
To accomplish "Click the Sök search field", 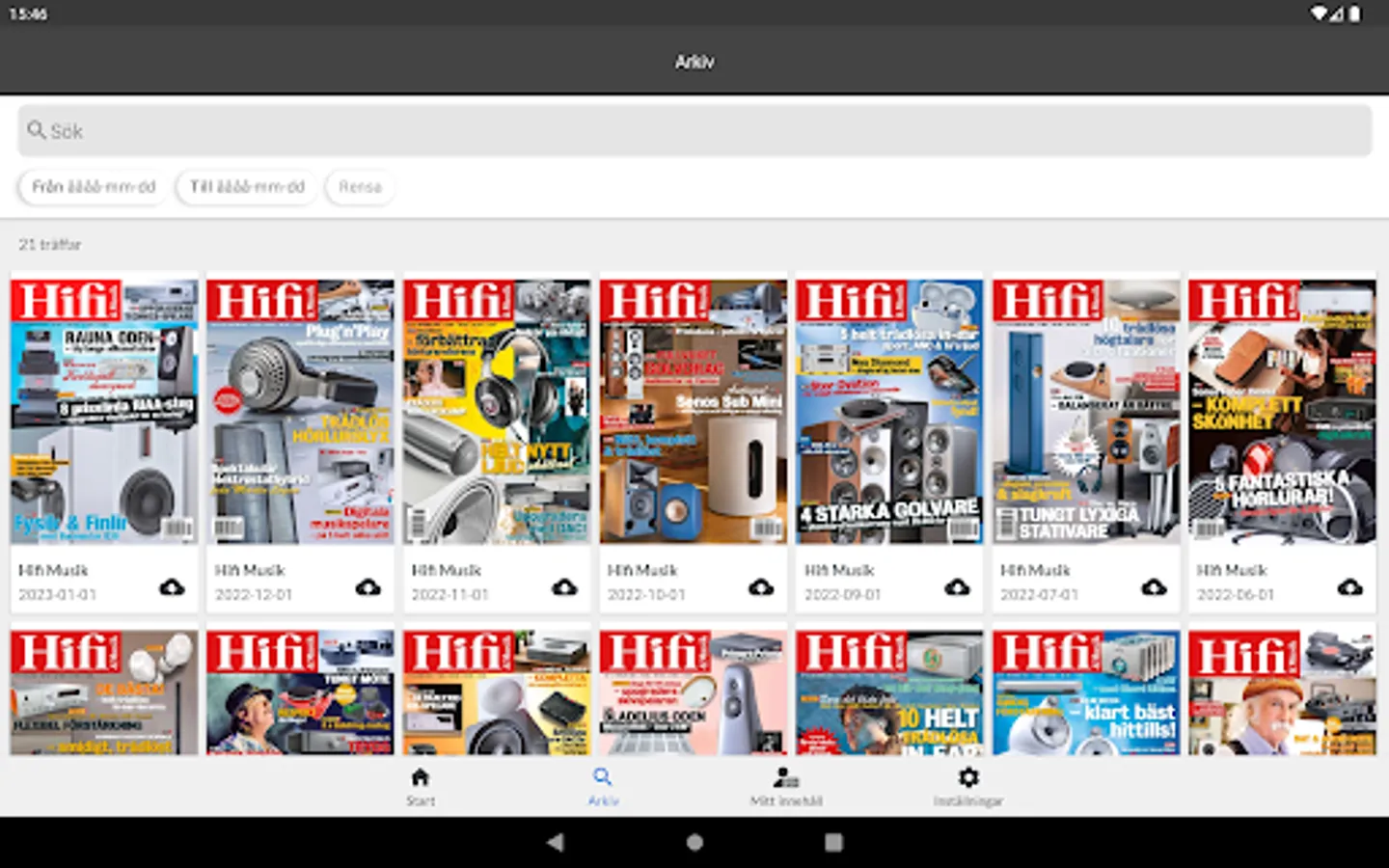I will (694, 130).
